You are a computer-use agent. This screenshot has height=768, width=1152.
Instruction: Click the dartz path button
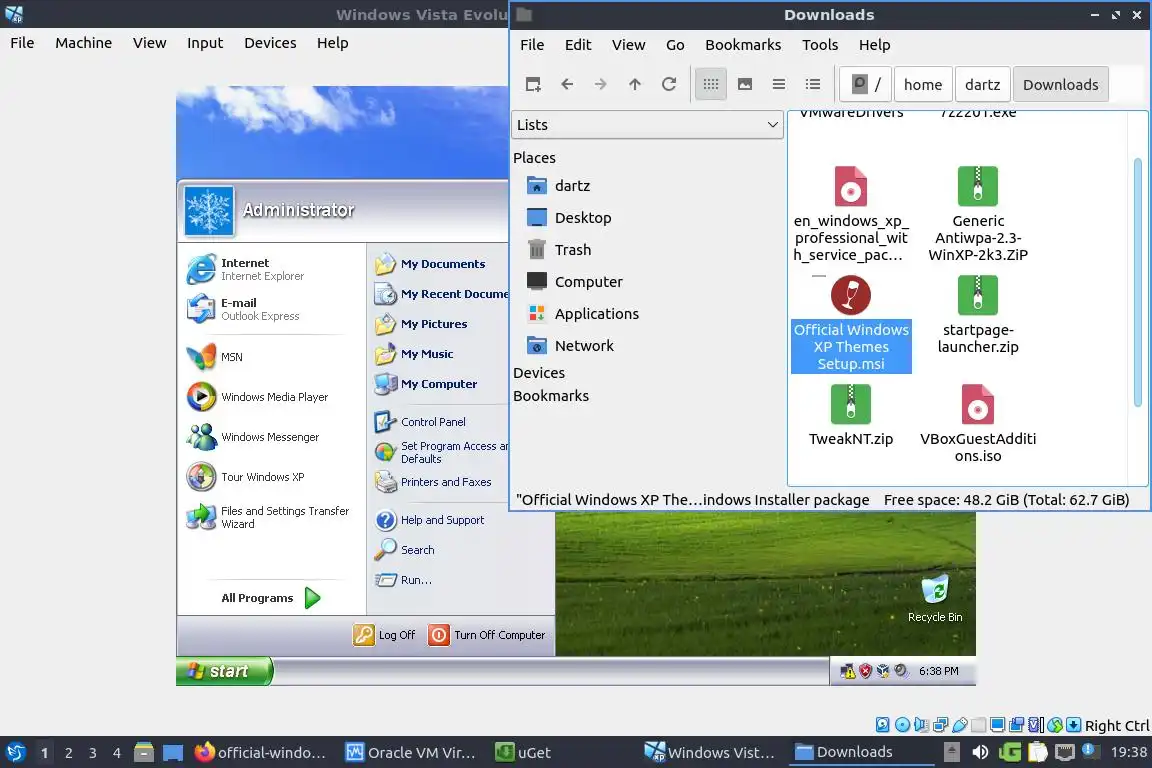point(982,85)
